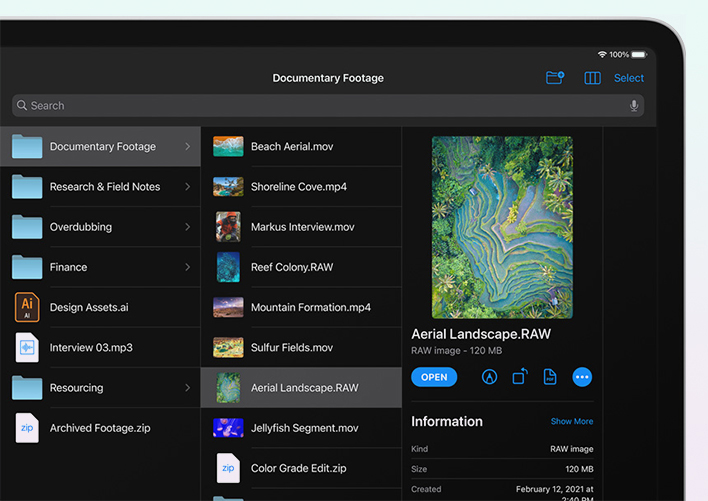Expand the Overdubbing folder chevron
708x501 pixels.
(187, 227)
